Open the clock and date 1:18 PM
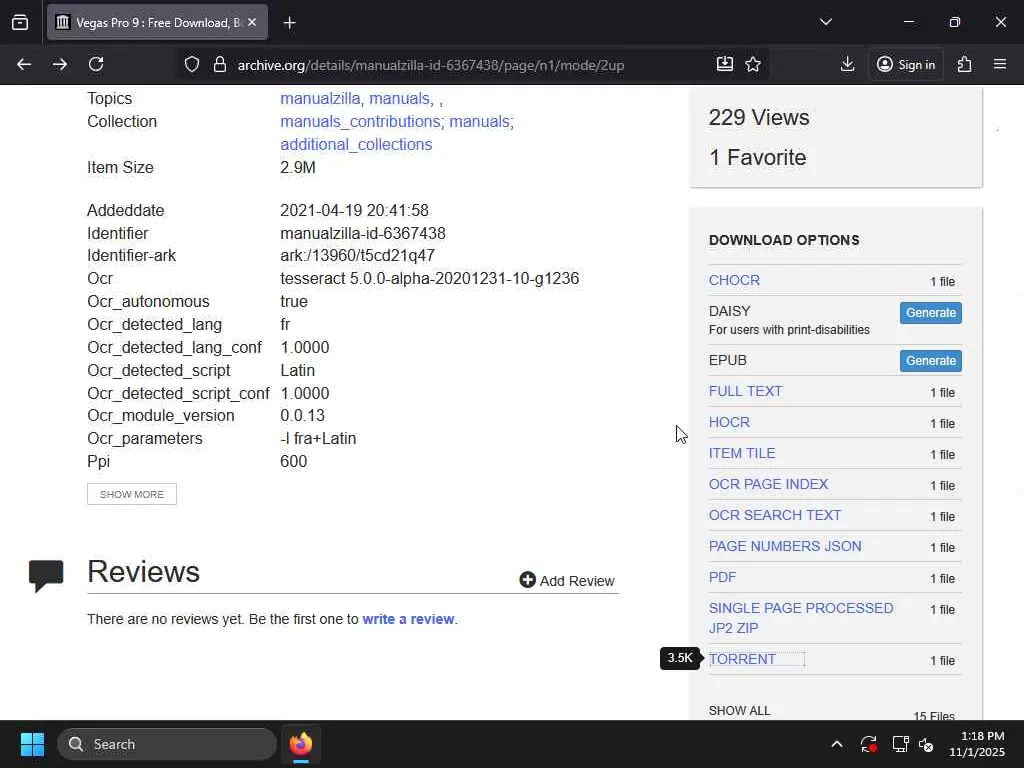 coord(976,744)
